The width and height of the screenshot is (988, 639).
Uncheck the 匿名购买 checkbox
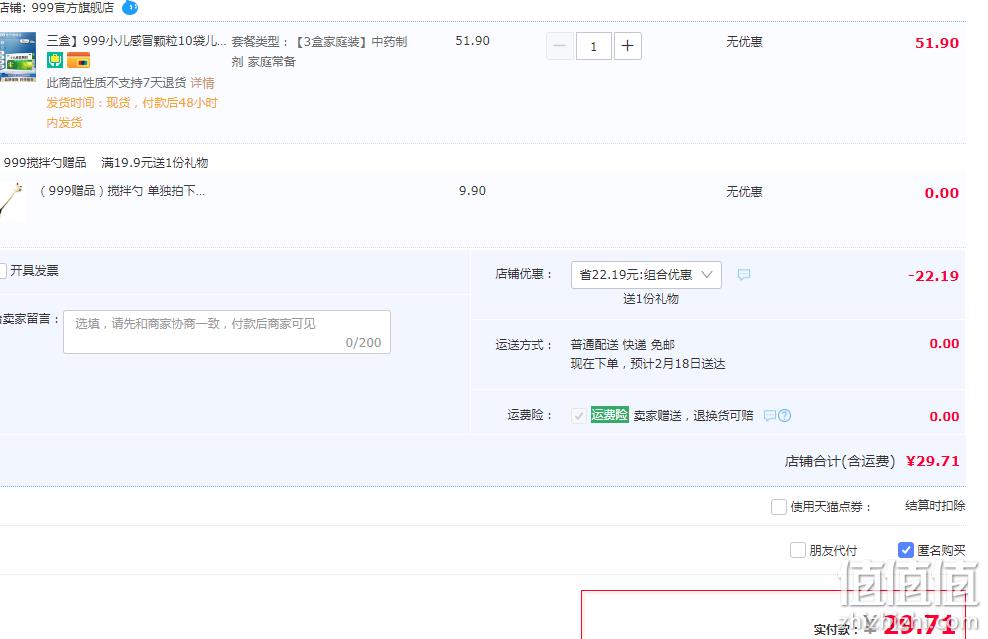point(905,550)
